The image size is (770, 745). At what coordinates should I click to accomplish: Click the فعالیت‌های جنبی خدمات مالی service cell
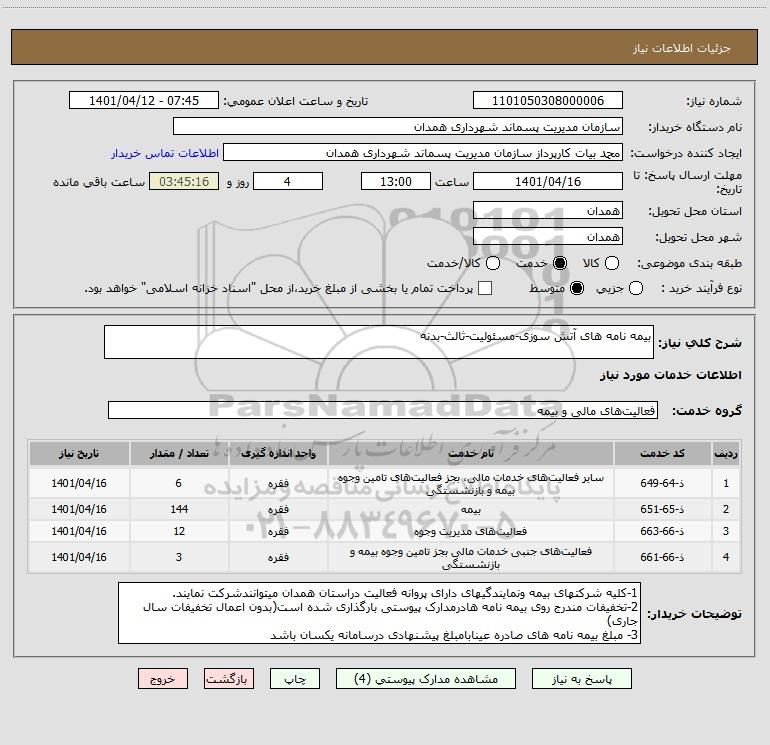(470, 557)
